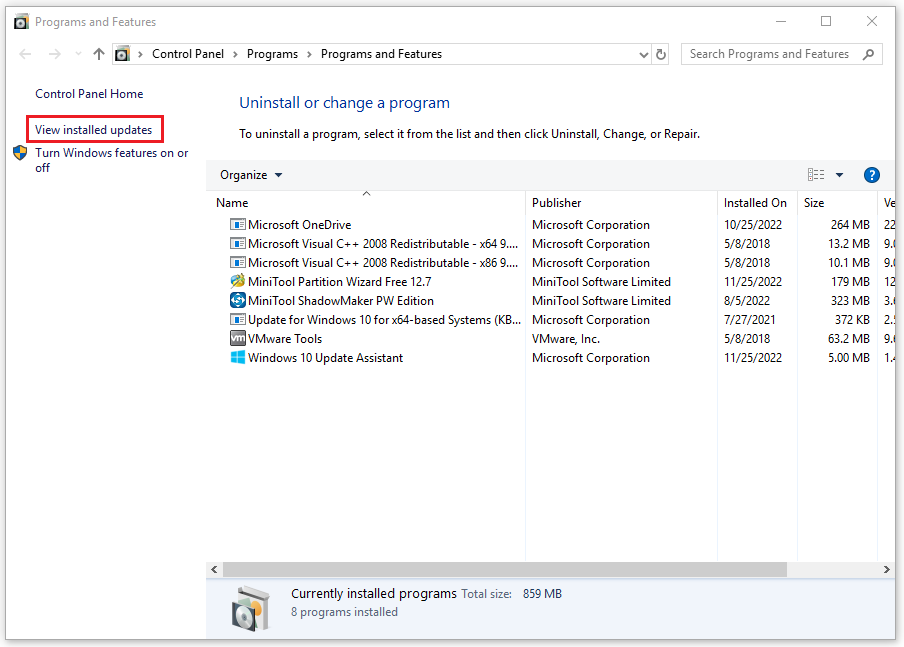
Task: Click the Programs and Features title bar icon
Action: pos(21,22)
